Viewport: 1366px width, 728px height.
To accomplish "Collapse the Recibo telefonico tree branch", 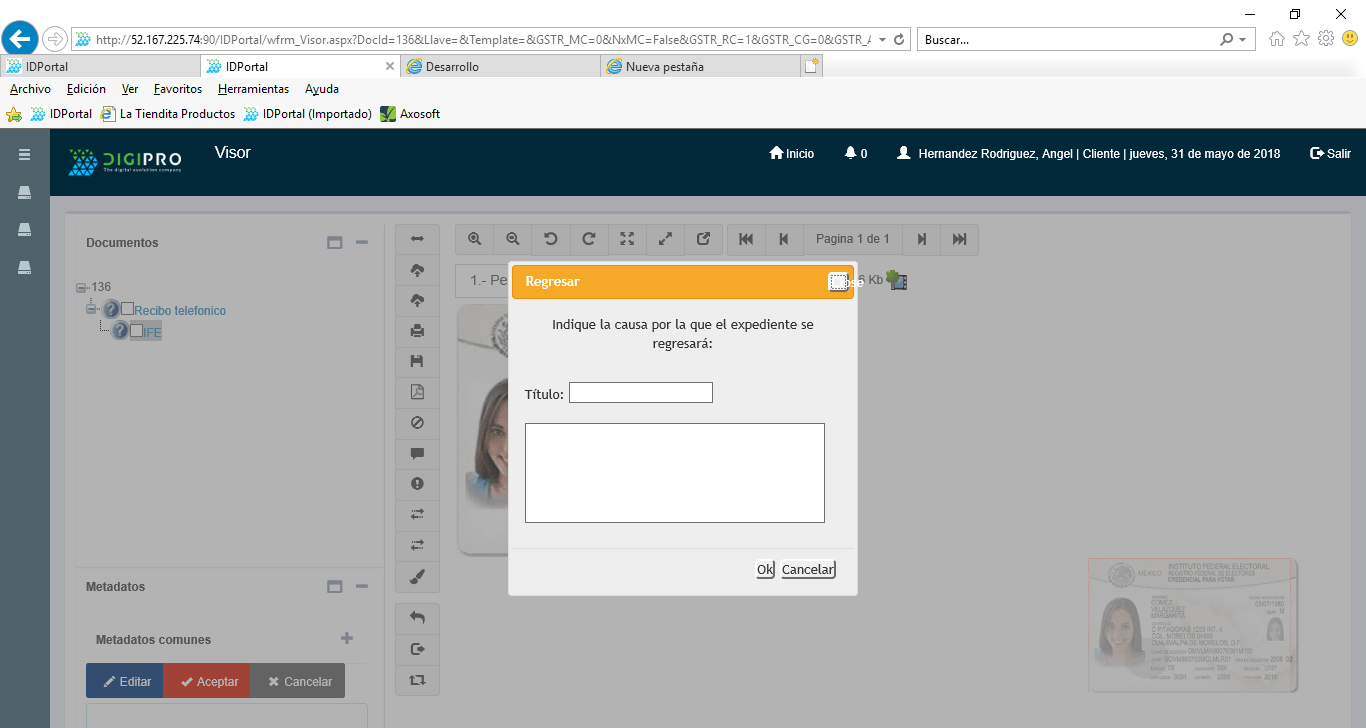I will point(91,309).
